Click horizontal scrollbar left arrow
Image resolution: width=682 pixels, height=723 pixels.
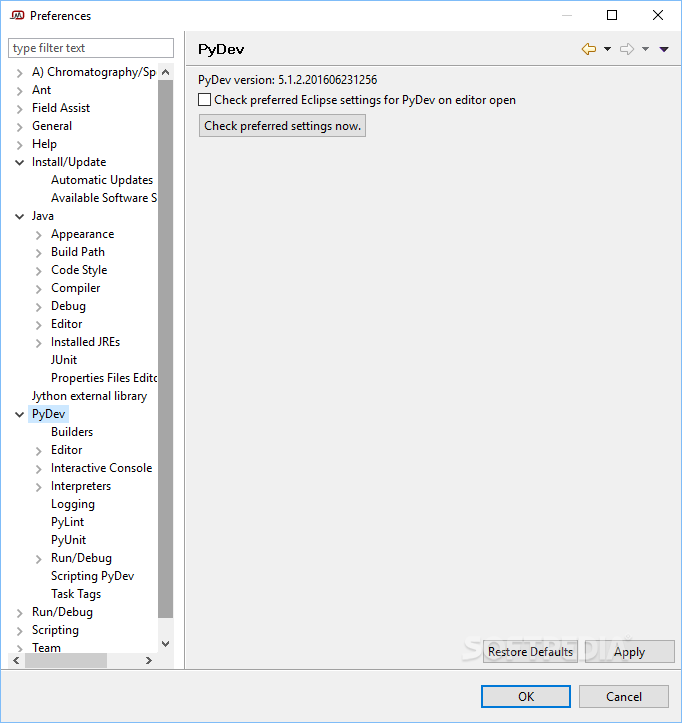17,660
